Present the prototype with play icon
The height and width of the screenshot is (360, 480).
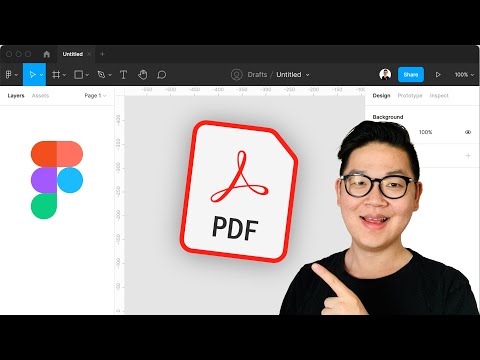tap(438, 75)
